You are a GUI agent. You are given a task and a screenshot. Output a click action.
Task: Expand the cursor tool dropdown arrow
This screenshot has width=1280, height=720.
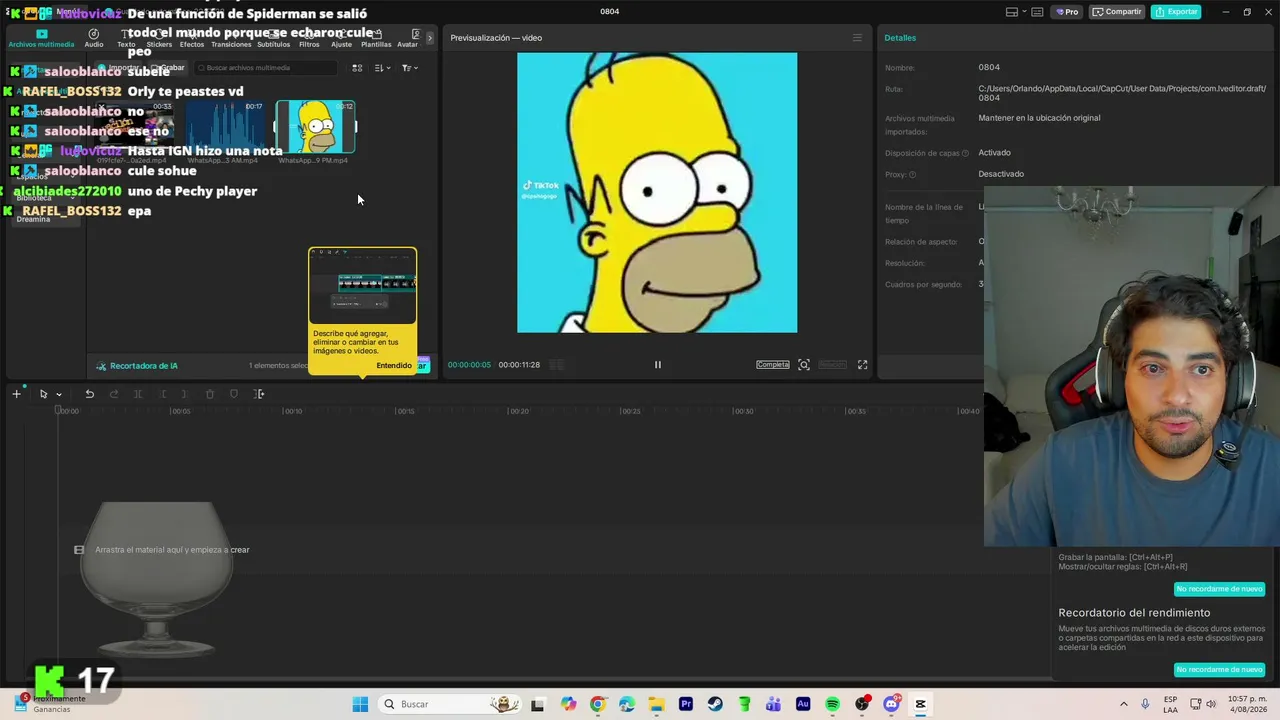pos(59,395)
